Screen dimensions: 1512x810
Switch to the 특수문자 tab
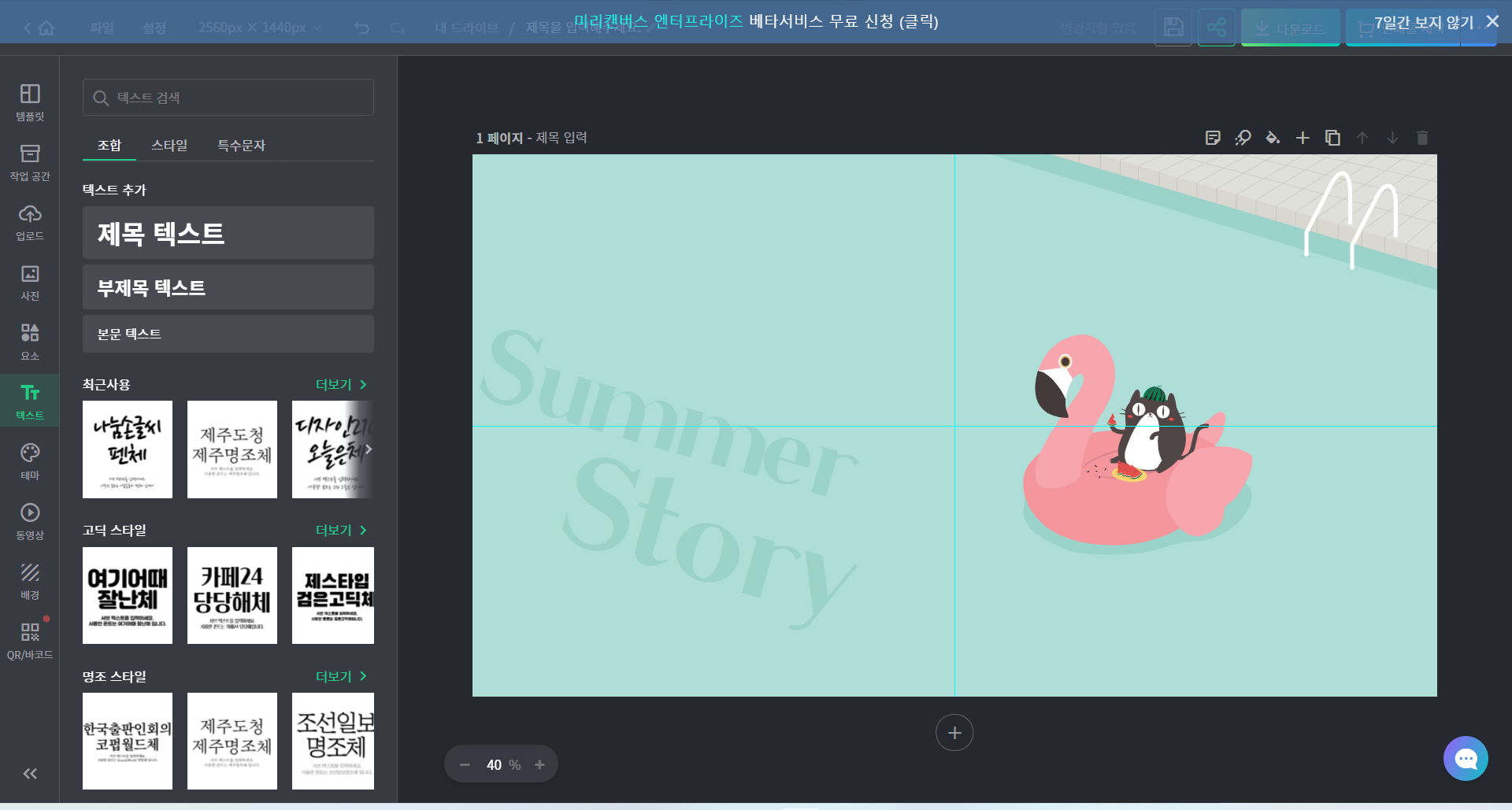coord(242,145)
